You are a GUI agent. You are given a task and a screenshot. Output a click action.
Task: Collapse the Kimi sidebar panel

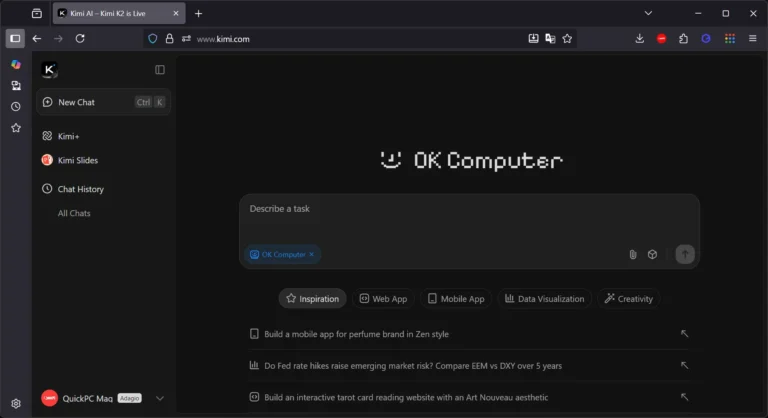[x=160, y=70]
